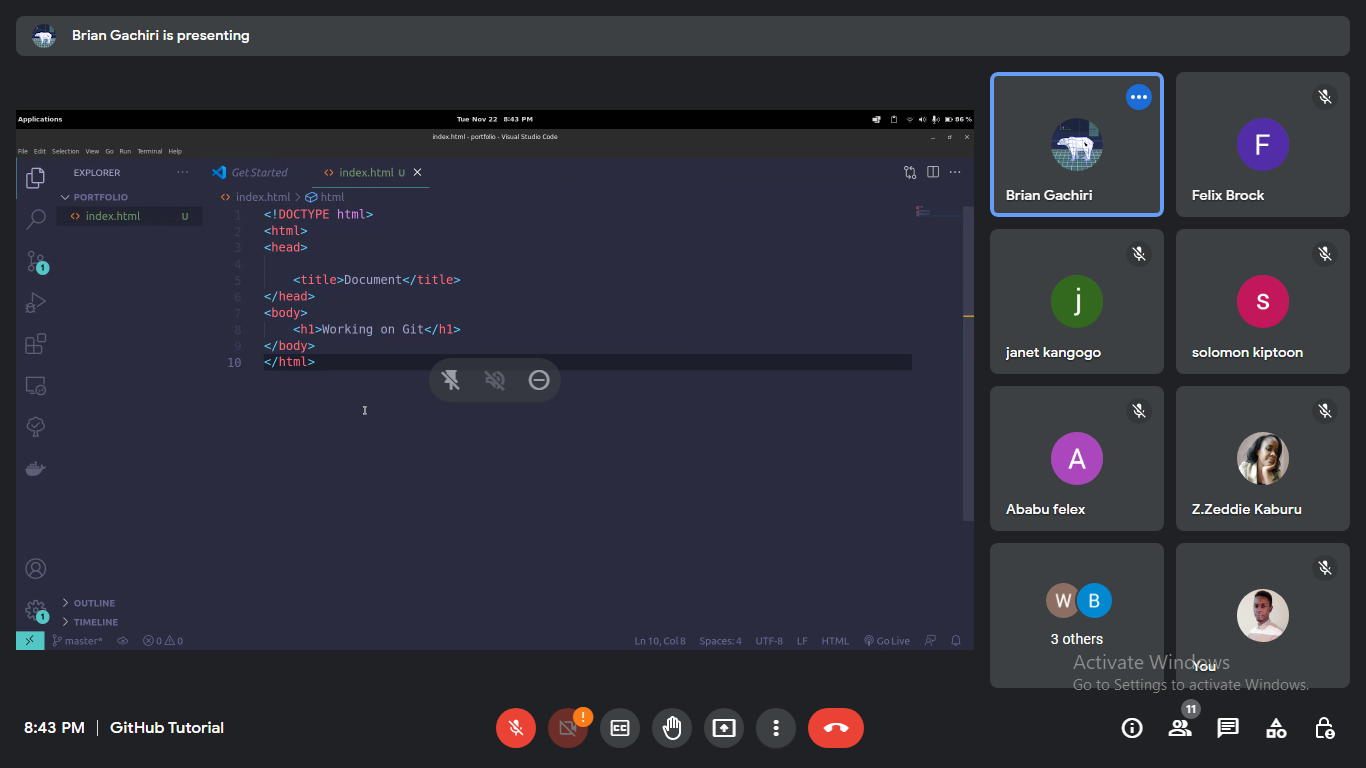Turn on the microphone

516,728
